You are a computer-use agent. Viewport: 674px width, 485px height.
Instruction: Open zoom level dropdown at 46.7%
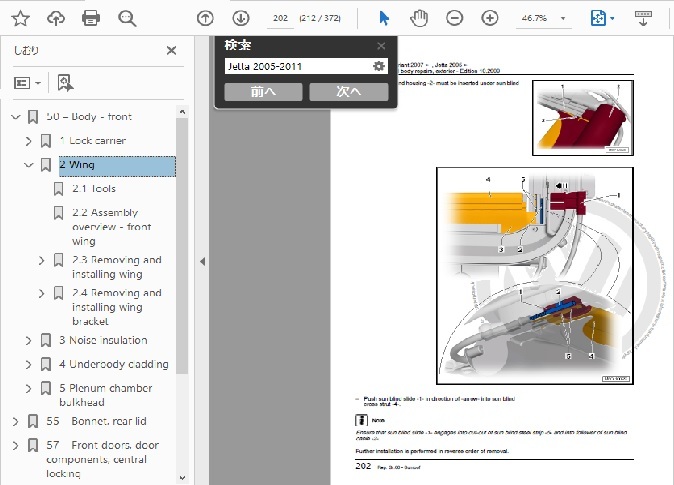coord(563,18)
